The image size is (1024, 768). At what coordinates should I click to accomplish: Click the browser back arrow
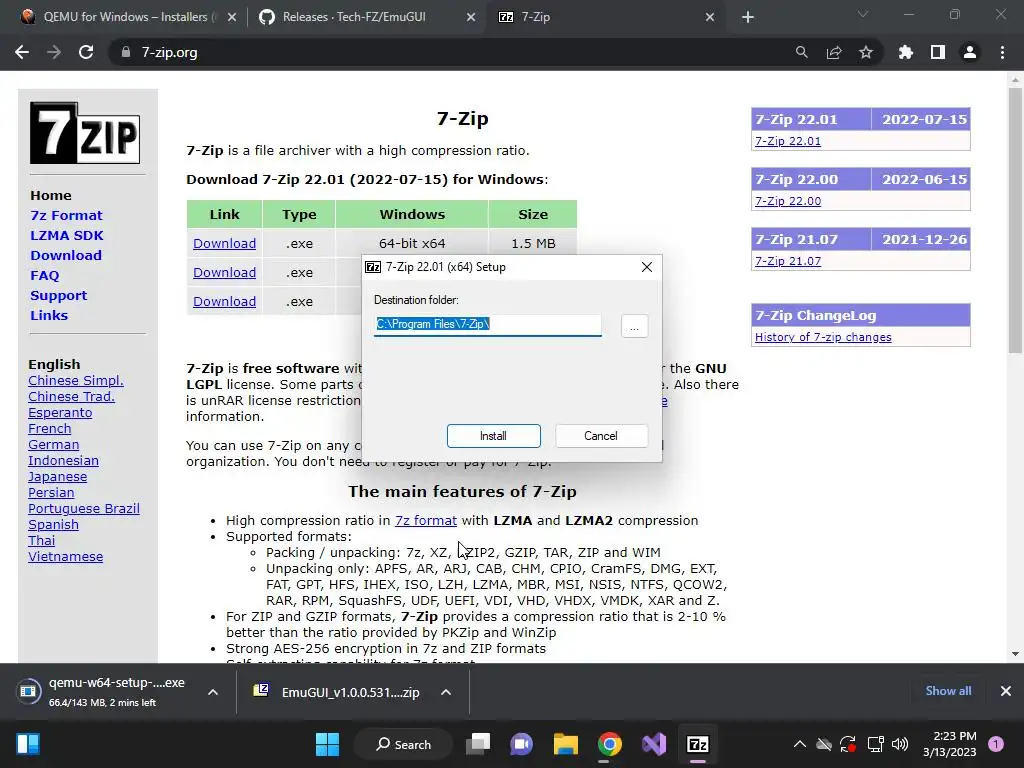coord(22,52)
